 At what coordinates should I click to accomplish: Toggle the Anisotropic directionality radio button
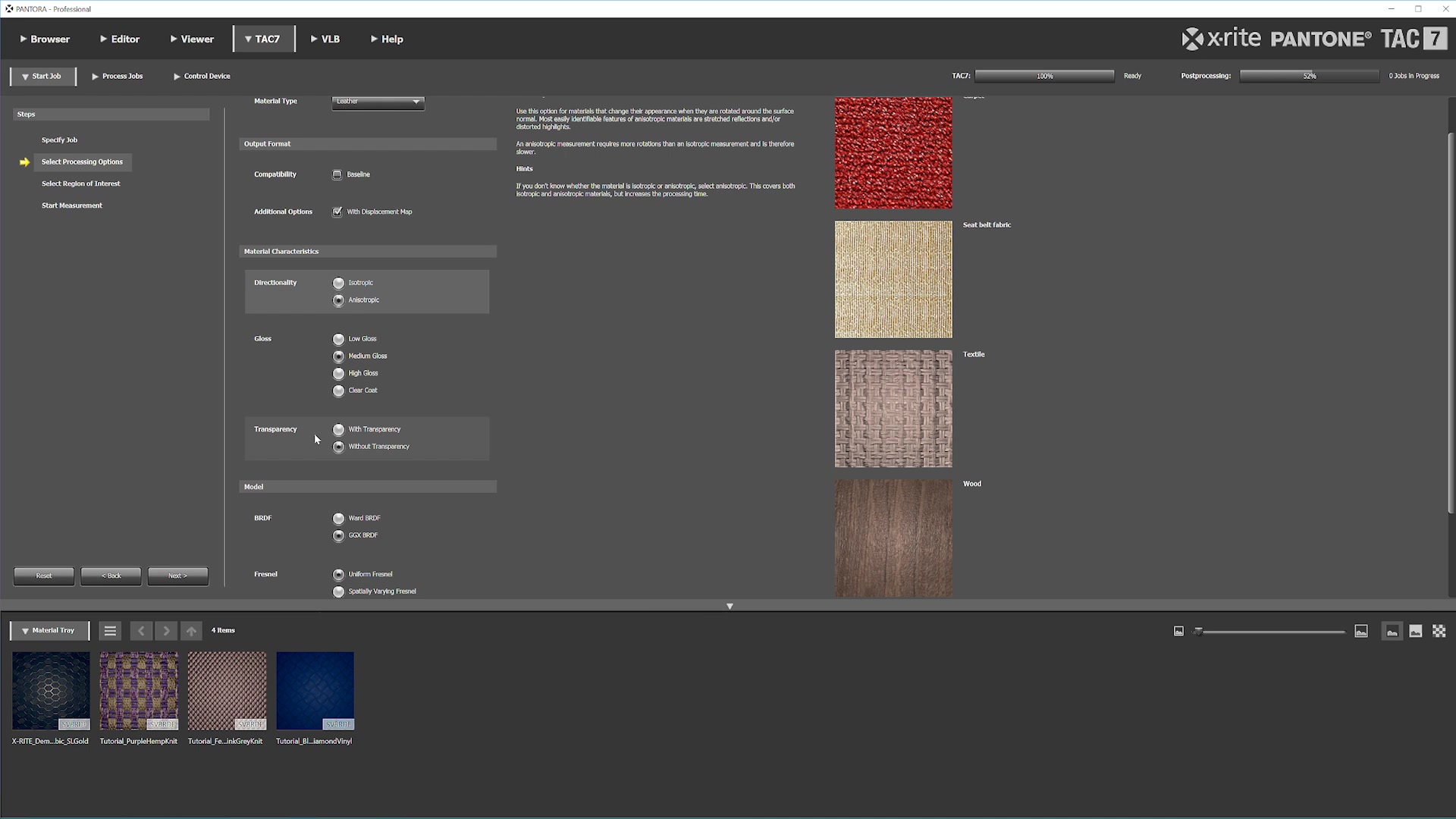pyautogui.click(x=338, y=300)
